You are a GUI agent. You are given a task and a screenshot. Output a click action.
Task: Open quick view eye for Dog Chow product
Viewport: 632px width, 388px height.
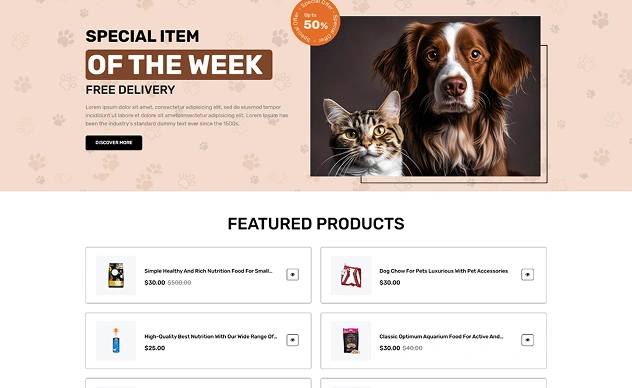click(x=527, y=275)
